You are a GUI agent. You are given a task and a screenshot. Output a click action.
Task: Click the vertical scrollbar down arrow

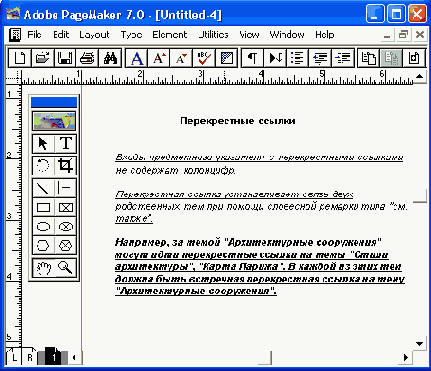point(420,344)
